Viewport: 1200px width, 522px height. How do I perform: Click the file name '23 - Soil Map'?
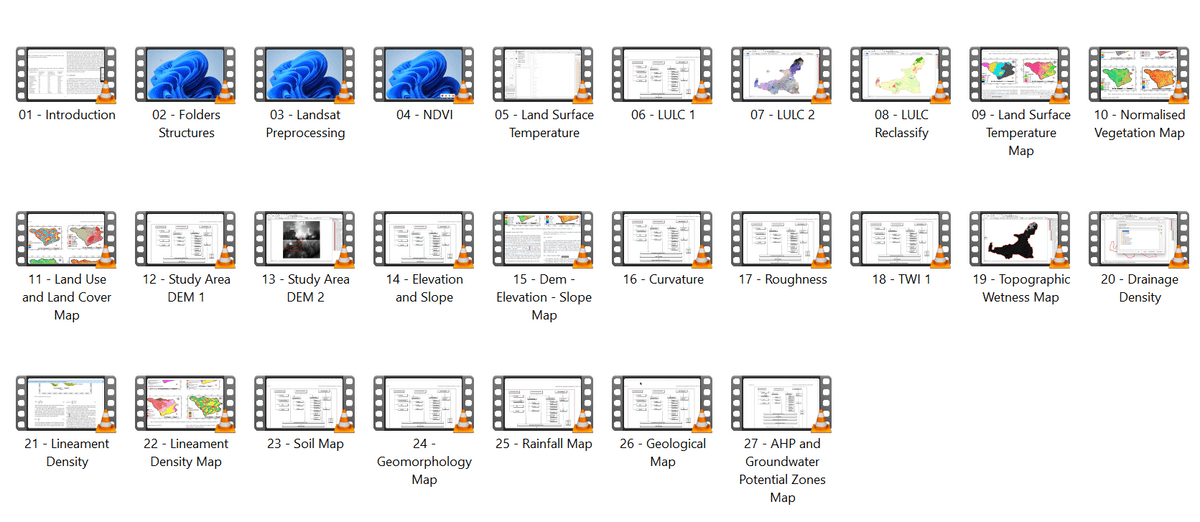(x=305, y=444)
